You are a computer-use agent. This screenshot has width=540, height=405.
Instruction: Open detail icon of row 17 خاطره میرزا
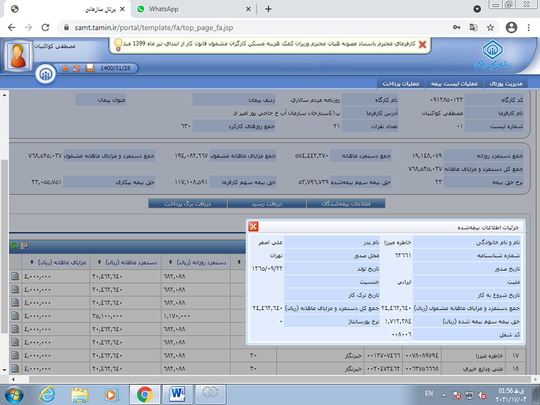15,355
